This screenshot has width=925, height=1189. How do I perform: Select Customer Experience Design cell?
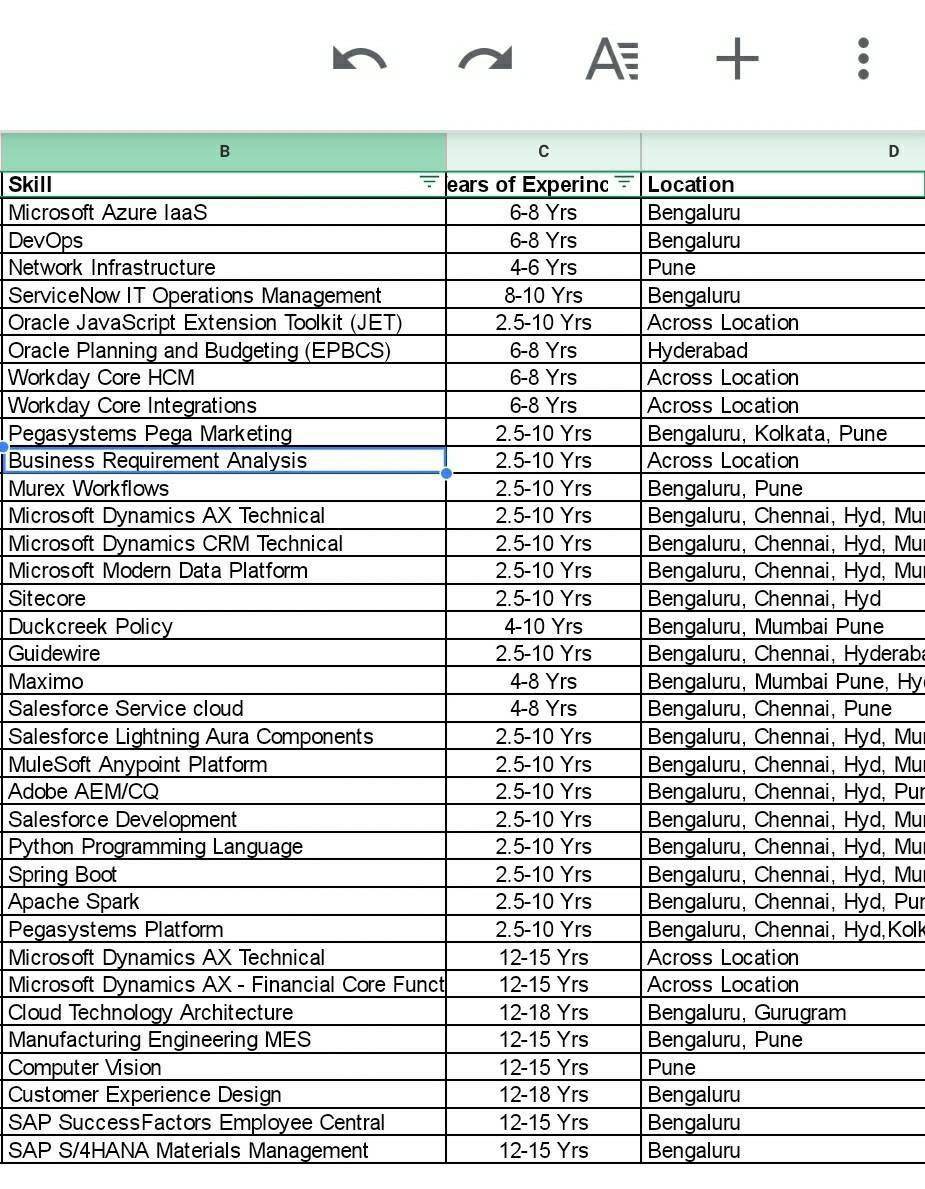[x=224, y=1094]
